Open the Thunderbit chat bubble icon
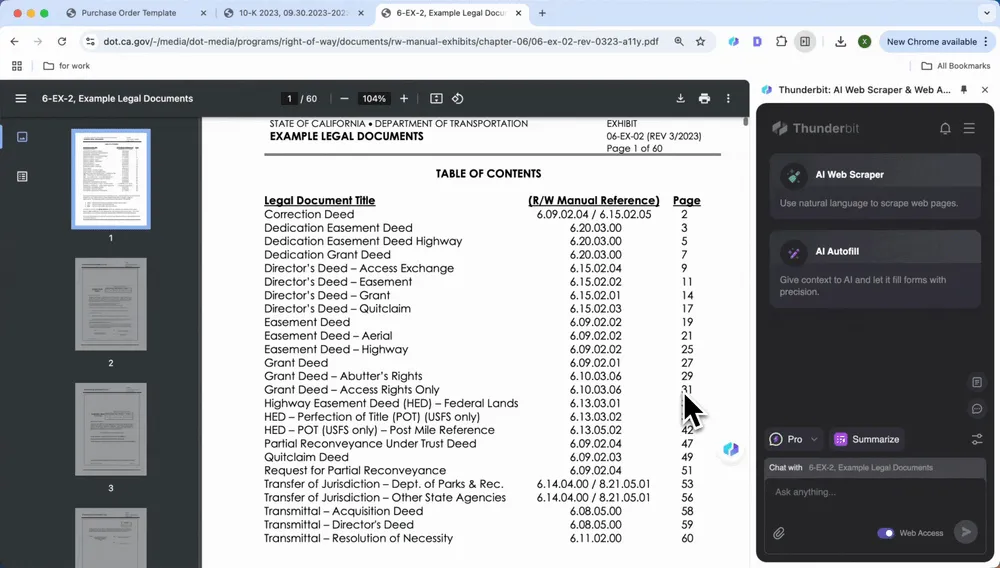1000x568 pixels. pyautogui.click(x=977, y=409)
